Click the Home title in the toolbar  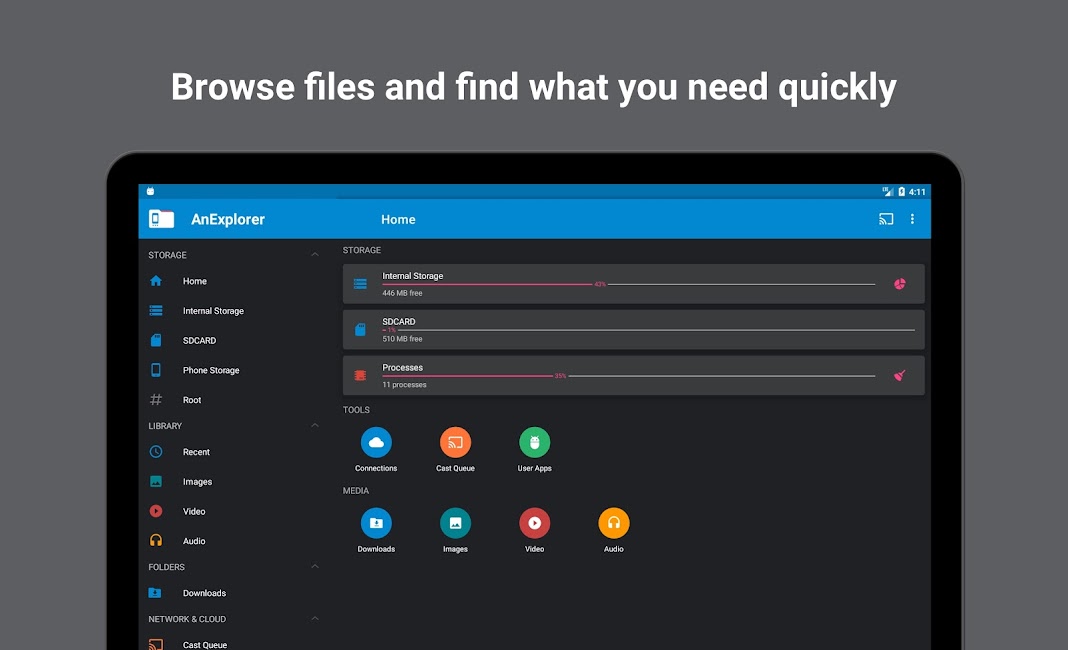398,219
